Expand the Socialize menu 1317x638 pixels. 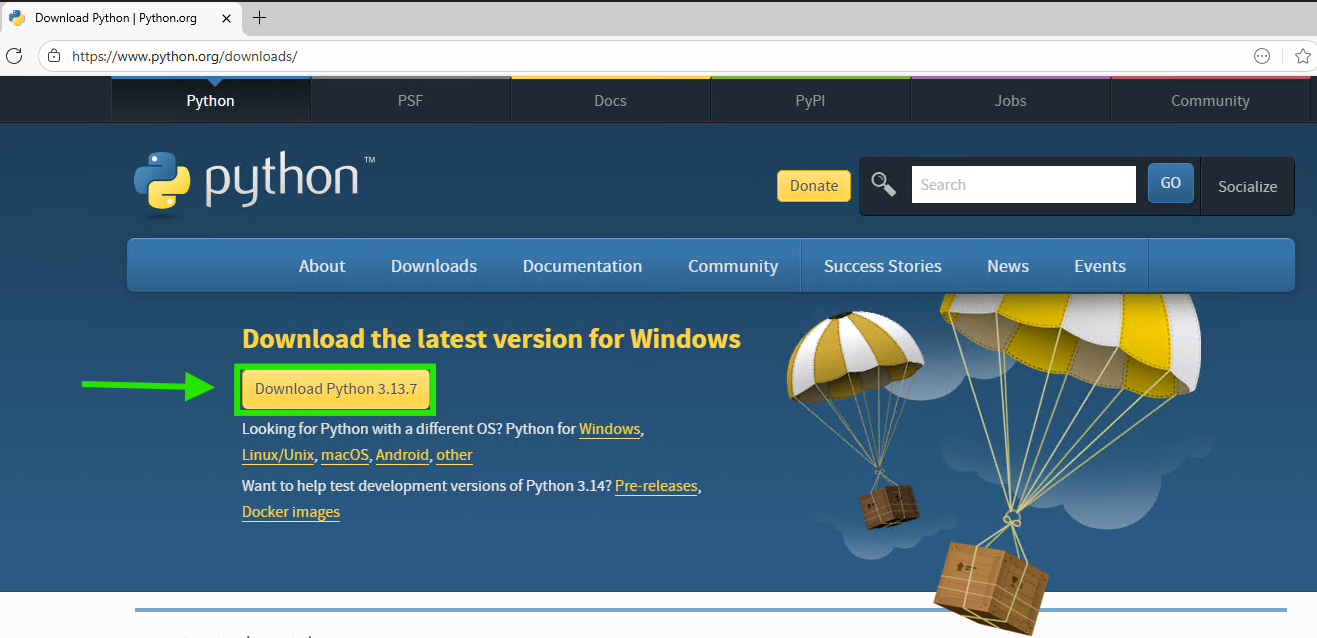coord(1247,186)
